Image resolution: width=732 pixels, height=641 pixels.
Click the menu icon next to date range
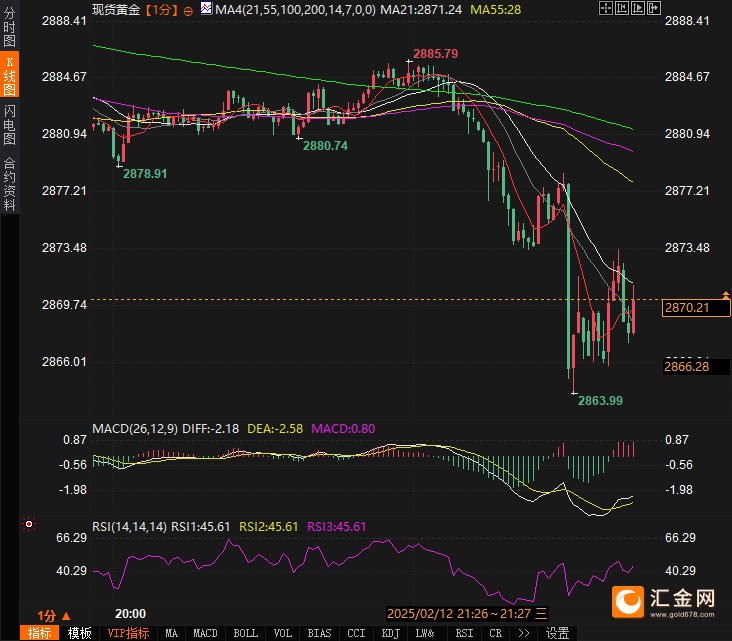tap(541, 613)
